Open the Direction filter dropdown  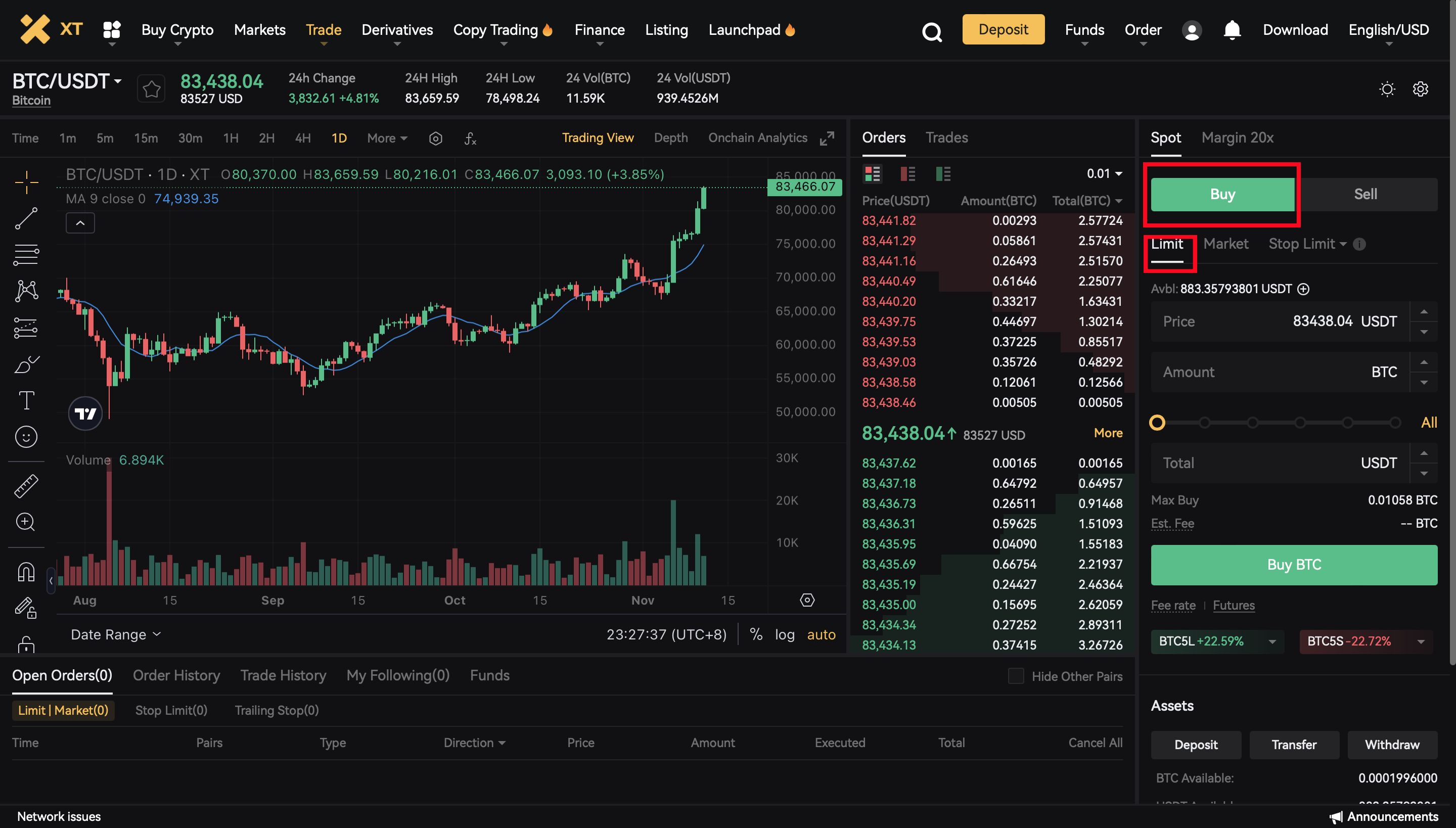coord(474,743)
